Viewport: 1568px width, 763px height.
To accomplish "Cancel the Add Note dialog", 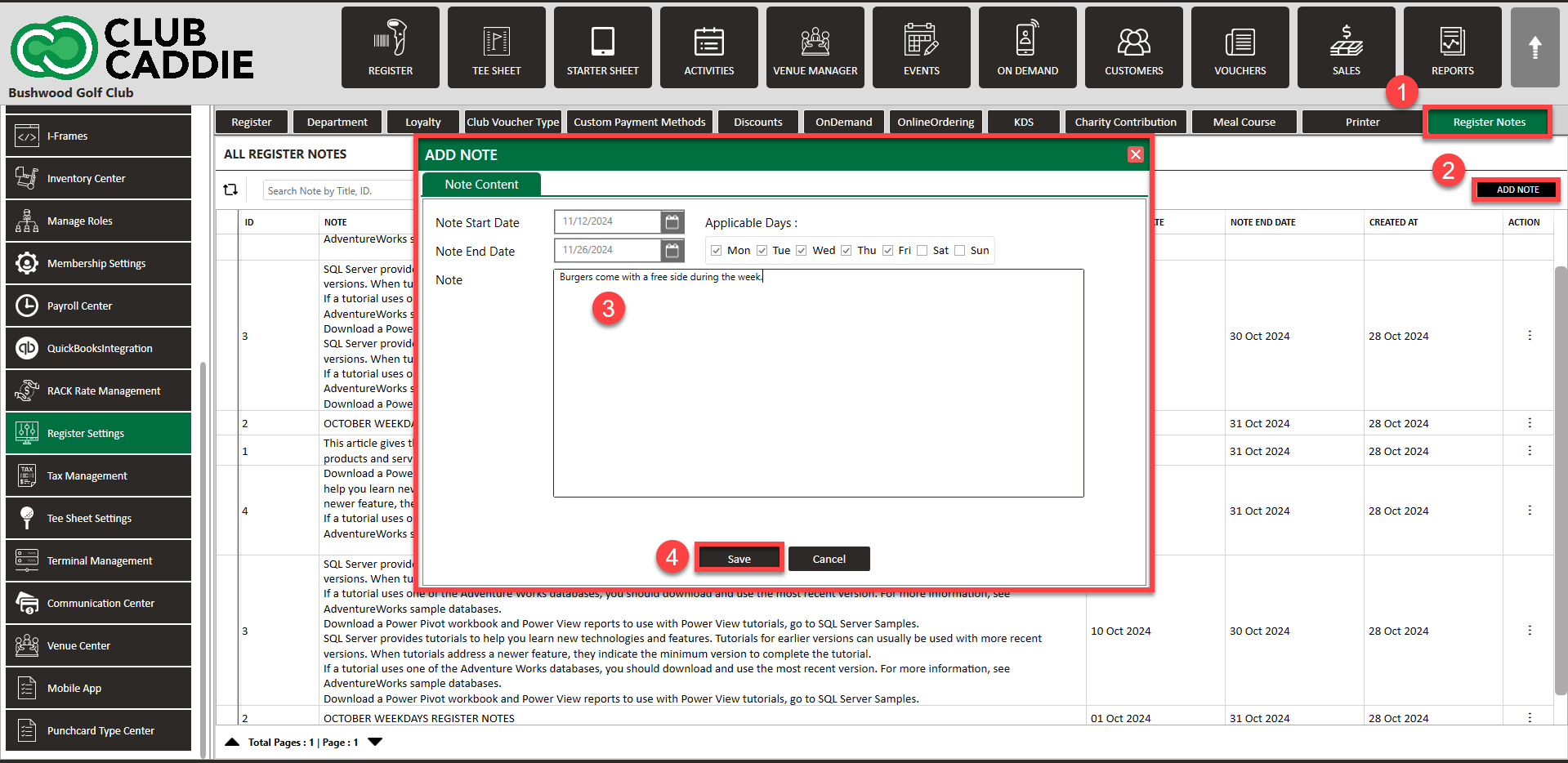I will pos(829,559).
